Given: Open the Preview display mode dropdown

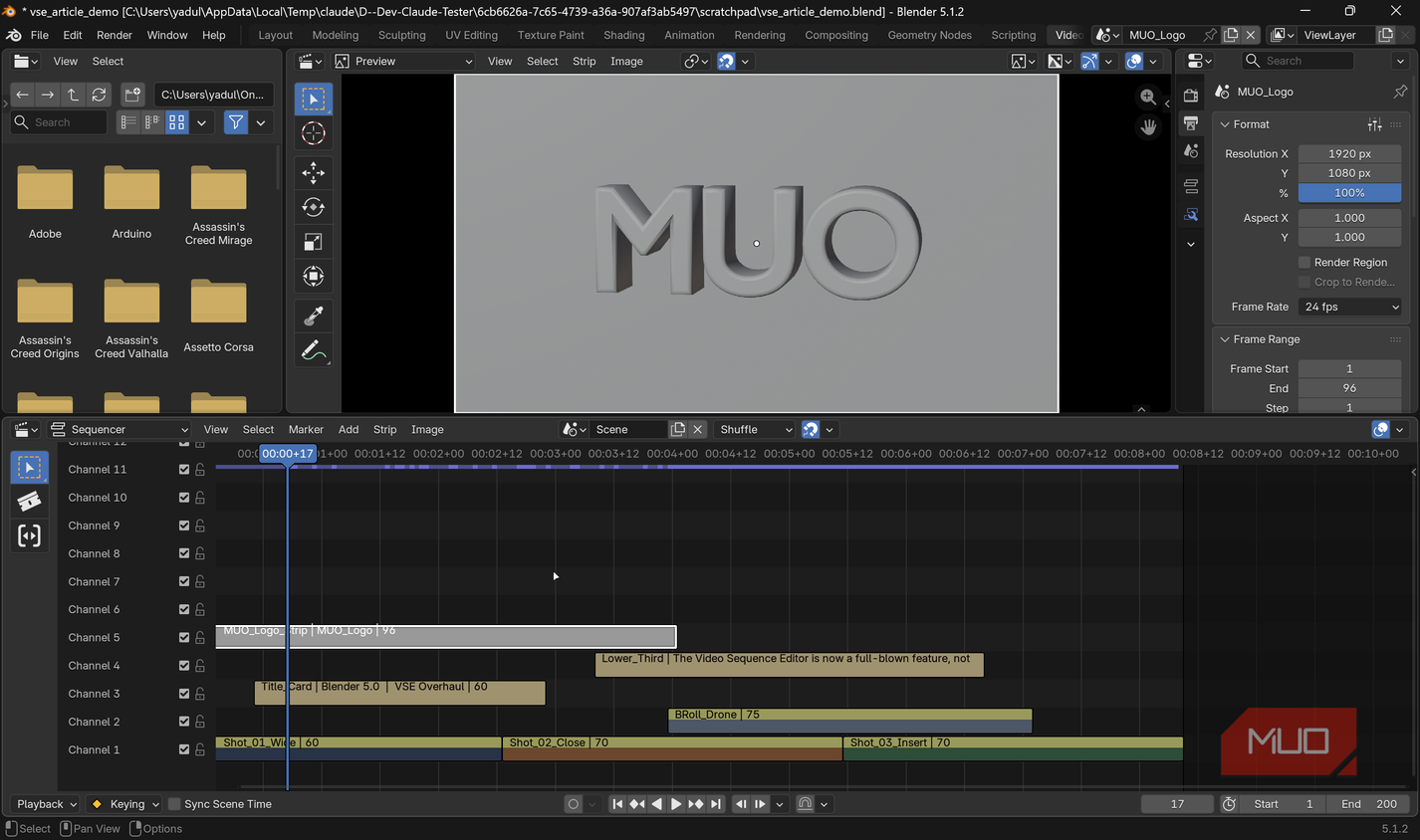Looking at the screenshot, I should 404,62.
